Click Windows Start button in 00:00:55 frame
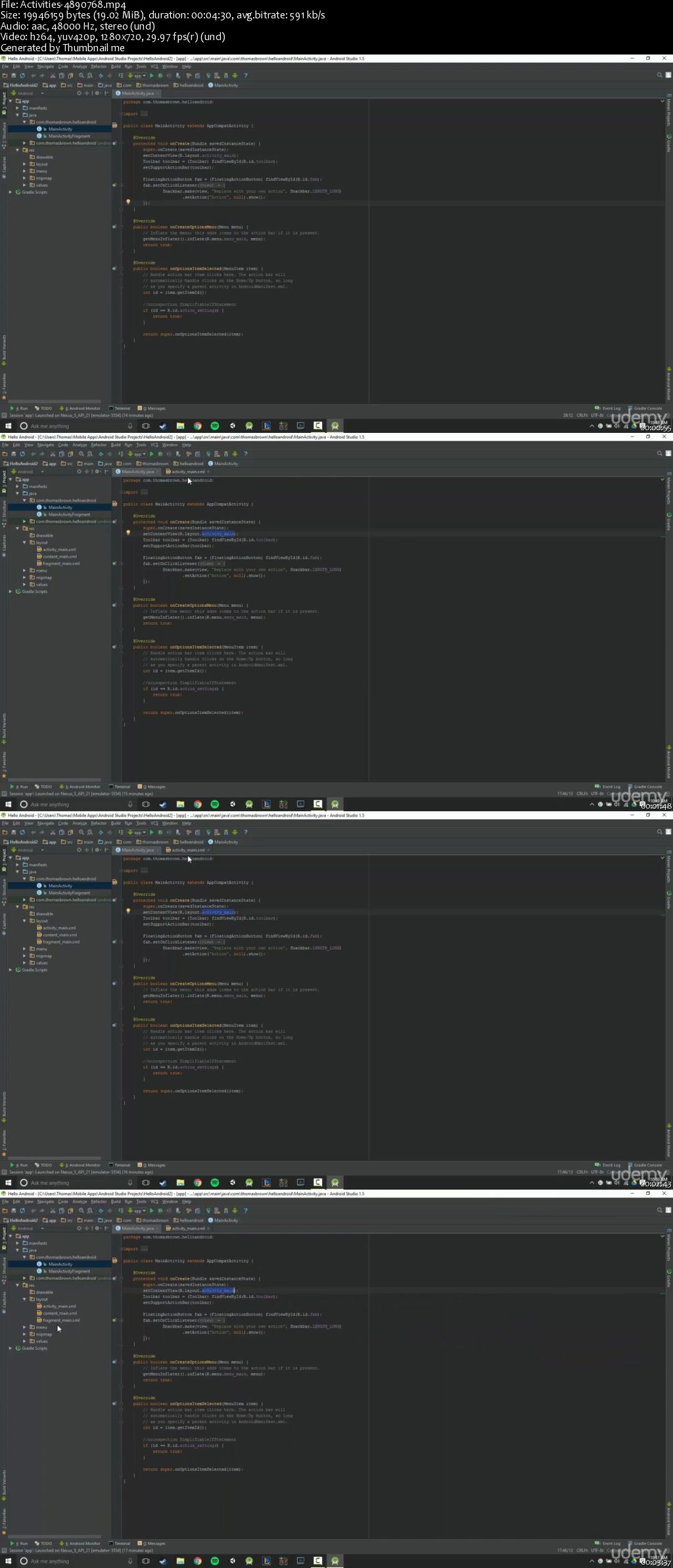This screenshot has height=1568, width=673. click(9, 426)
